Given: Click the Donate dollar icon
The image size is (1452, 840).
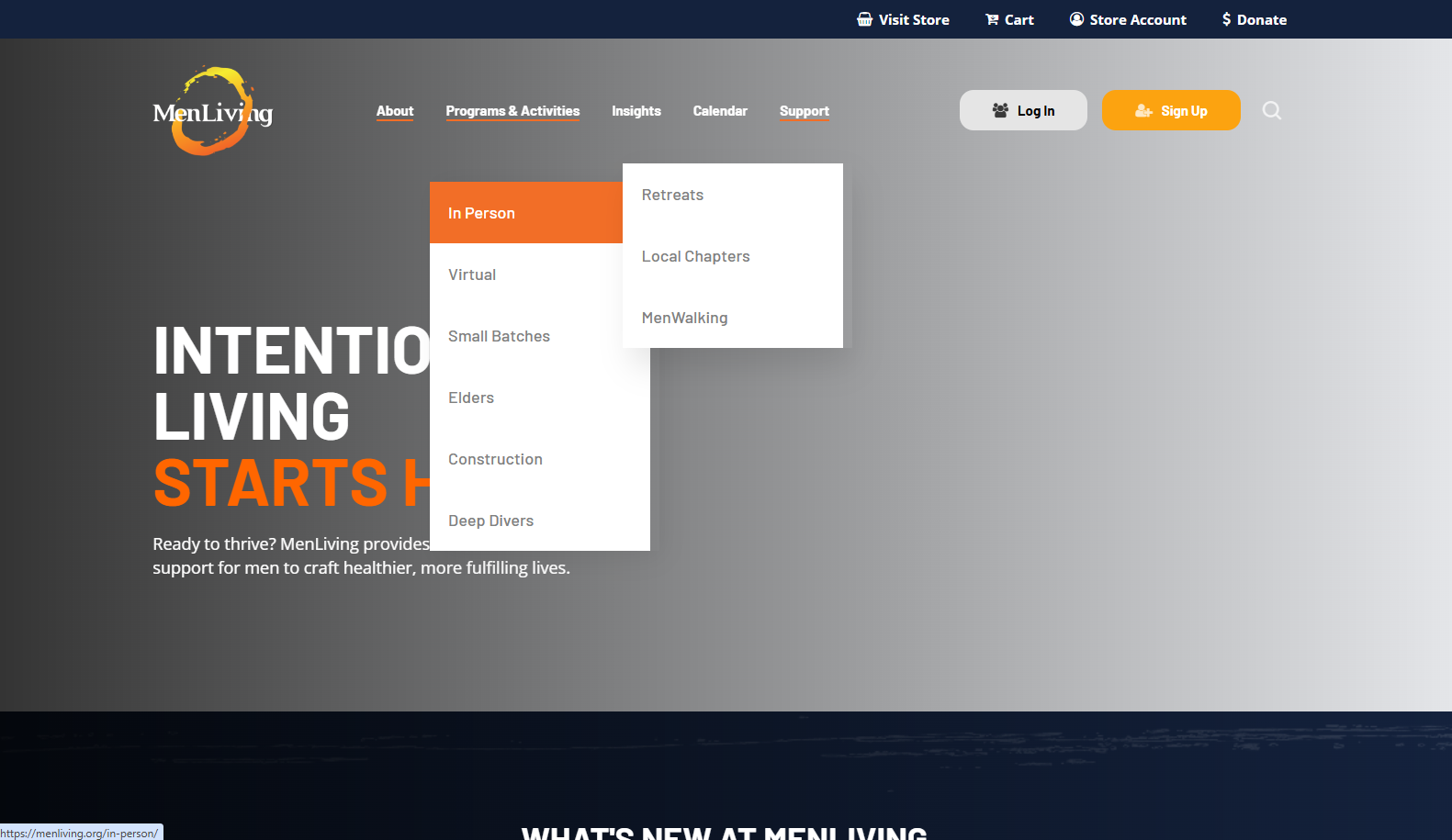Looking at the screenshot, I should coord(1226,19).
